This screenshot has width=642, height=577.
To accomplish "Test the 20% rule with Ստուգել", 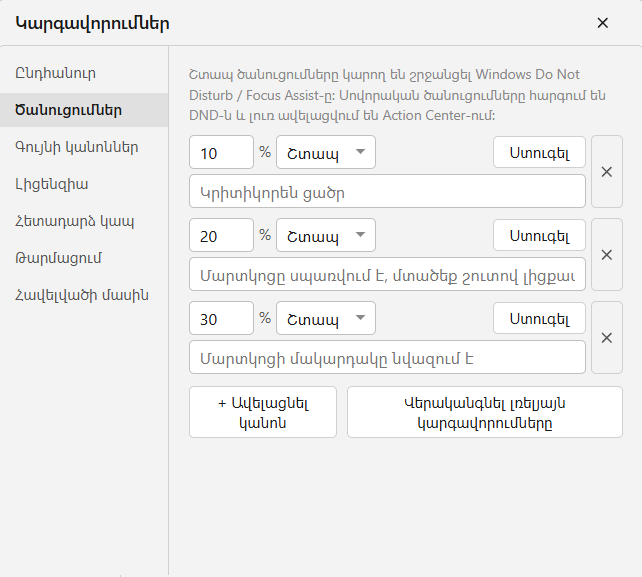I will point(539,235).
